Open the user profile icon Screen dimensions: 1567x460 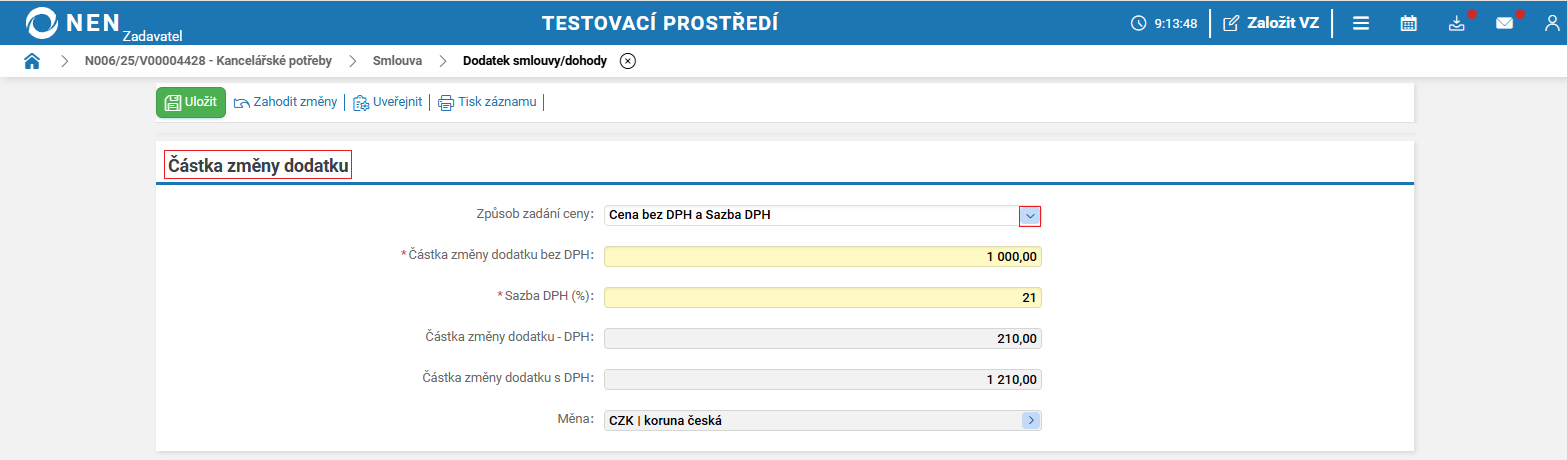(x=1553, y=23)
